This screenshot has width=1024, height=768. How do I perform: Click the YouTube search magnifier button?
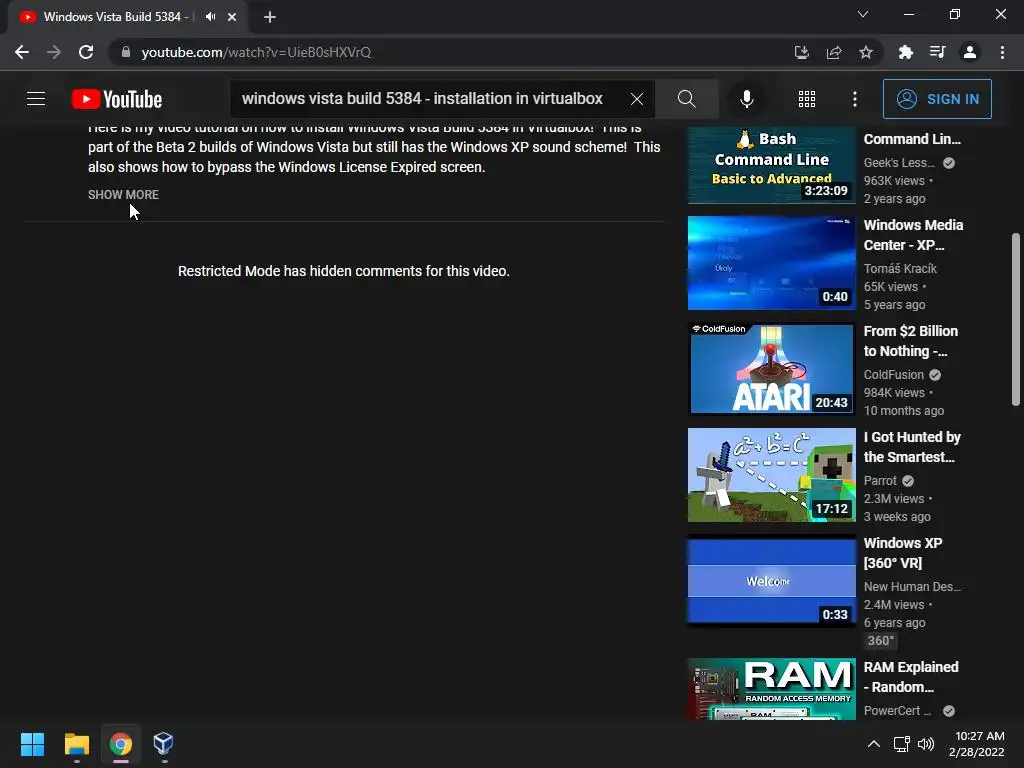click(x=686, y=99)
